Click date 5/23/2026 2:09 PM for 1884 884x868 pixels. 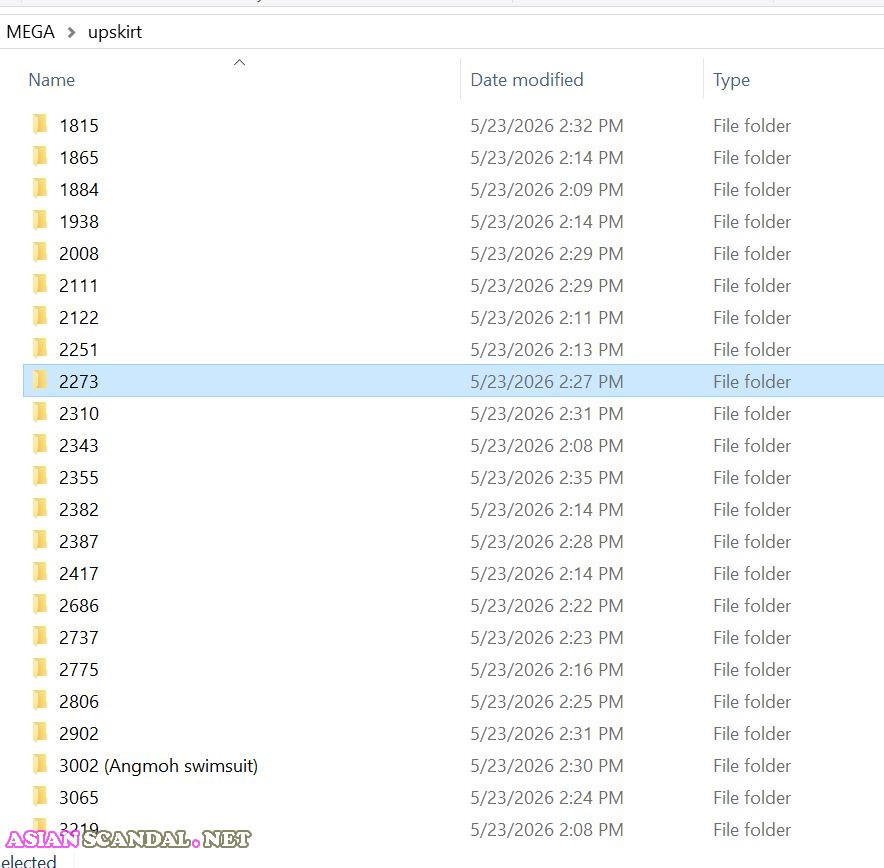pyautogui.click(x=547, y=189)
